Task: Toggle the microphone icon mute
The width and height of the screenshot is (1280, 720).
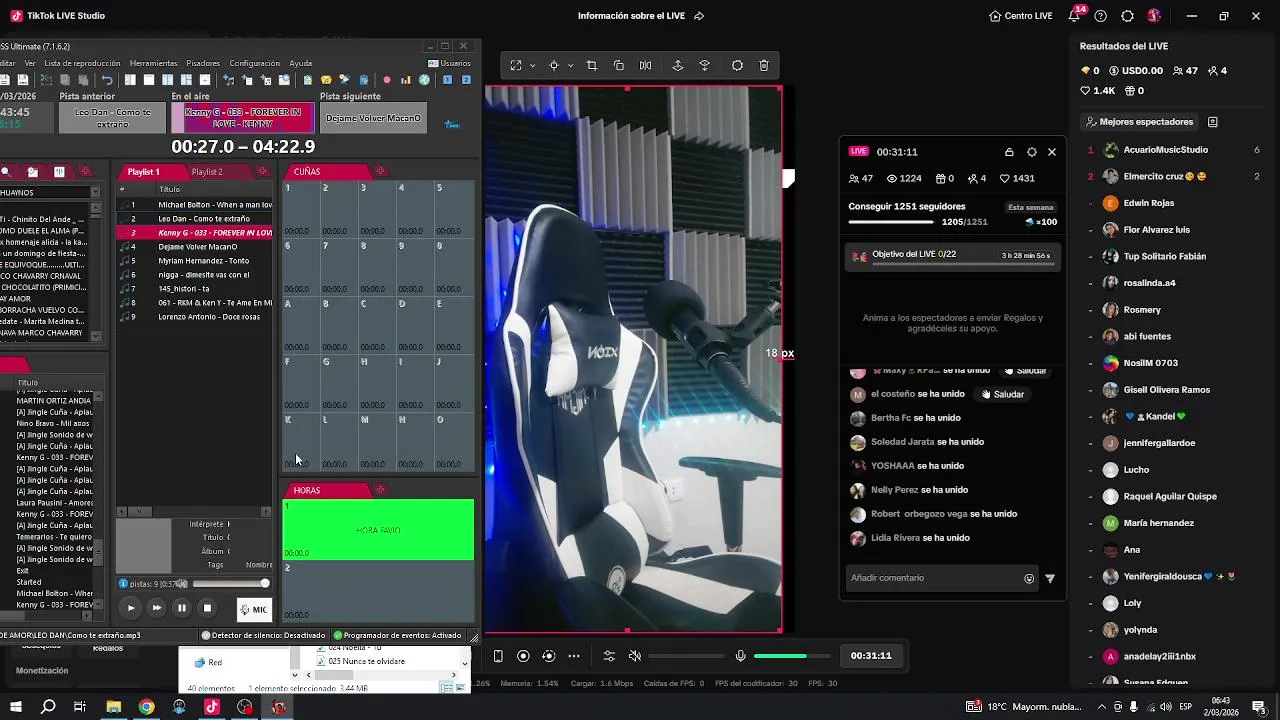Action: tap(741, 656)
